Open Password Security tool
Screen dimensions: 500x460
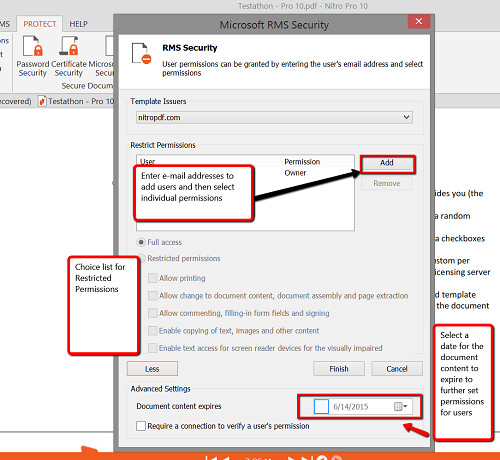click(33, 56)
